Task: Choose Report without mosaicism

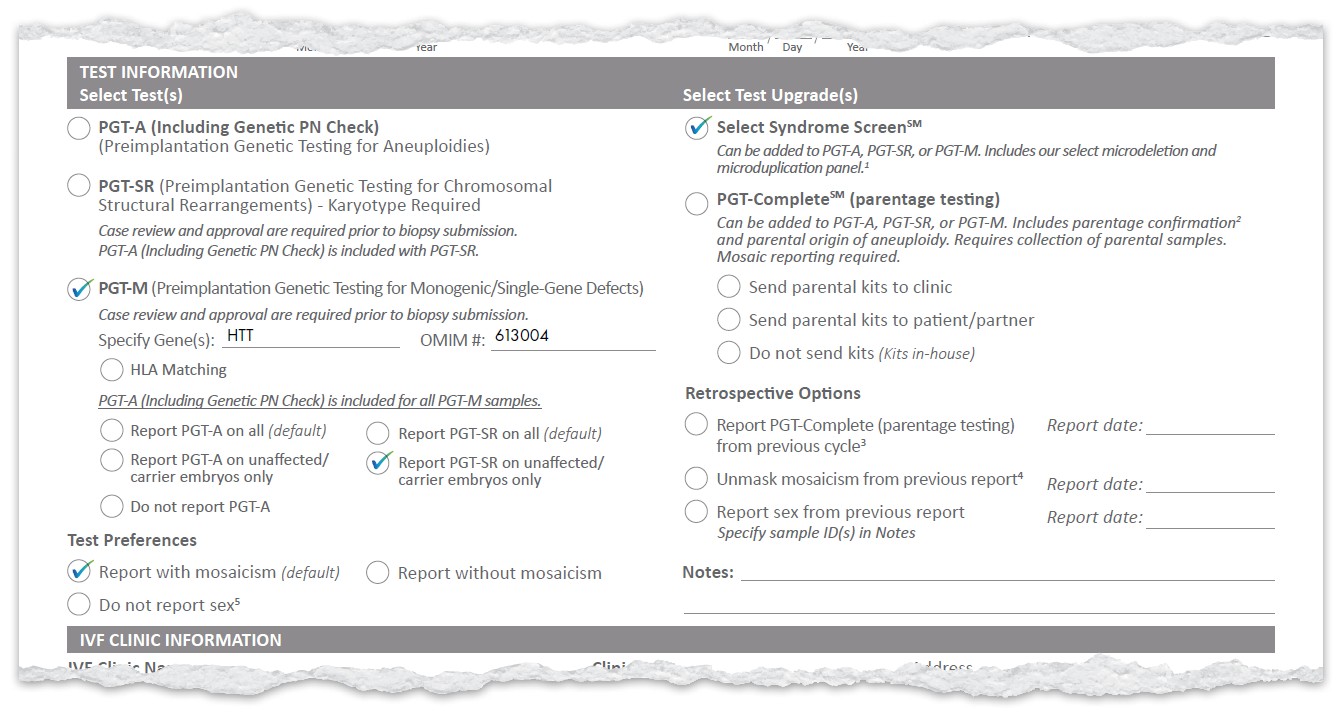Action: point(377,573)
